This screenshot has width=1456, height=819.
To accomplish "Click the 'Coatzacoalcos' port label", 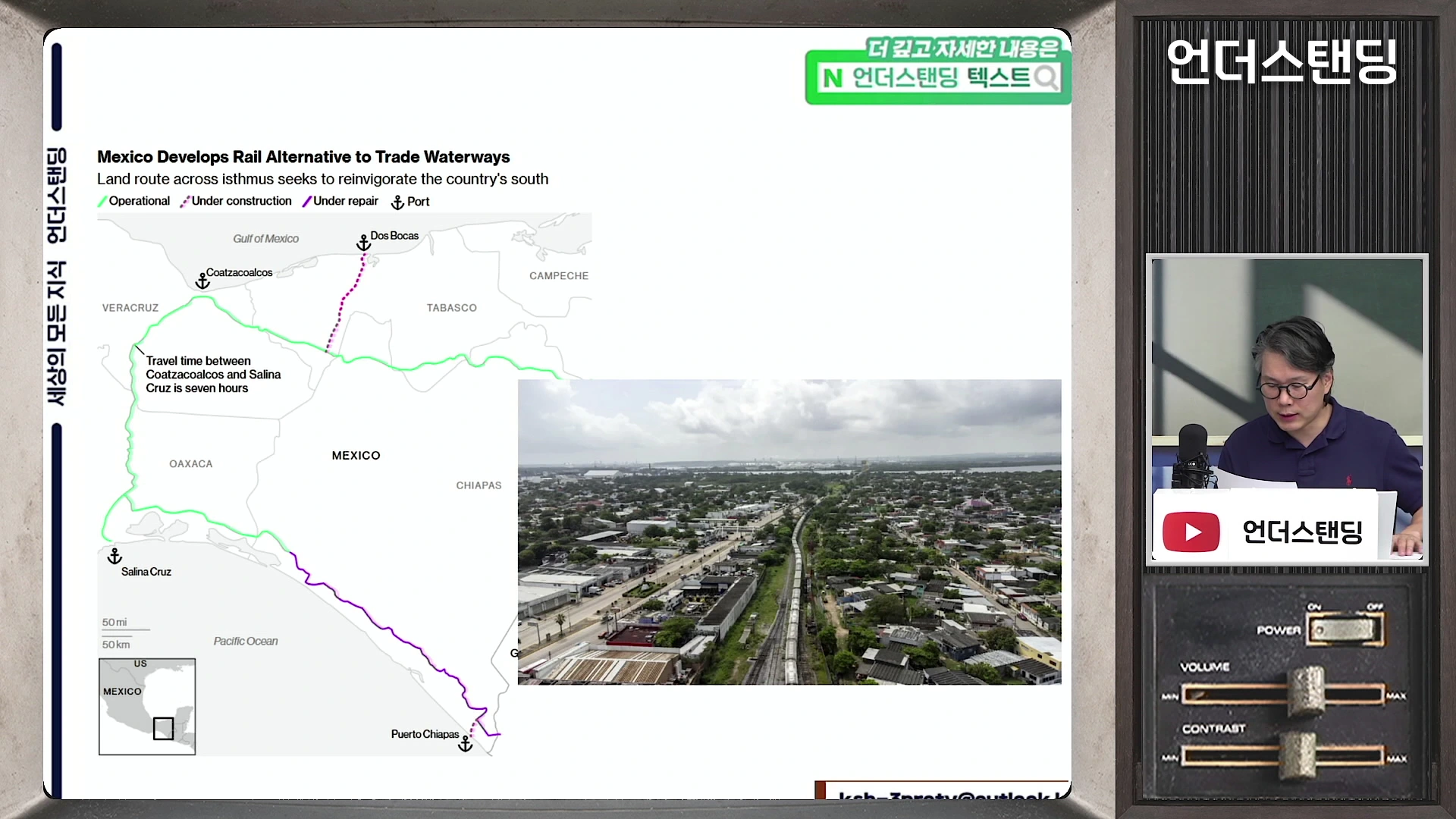I will click(x=239, y=273).
